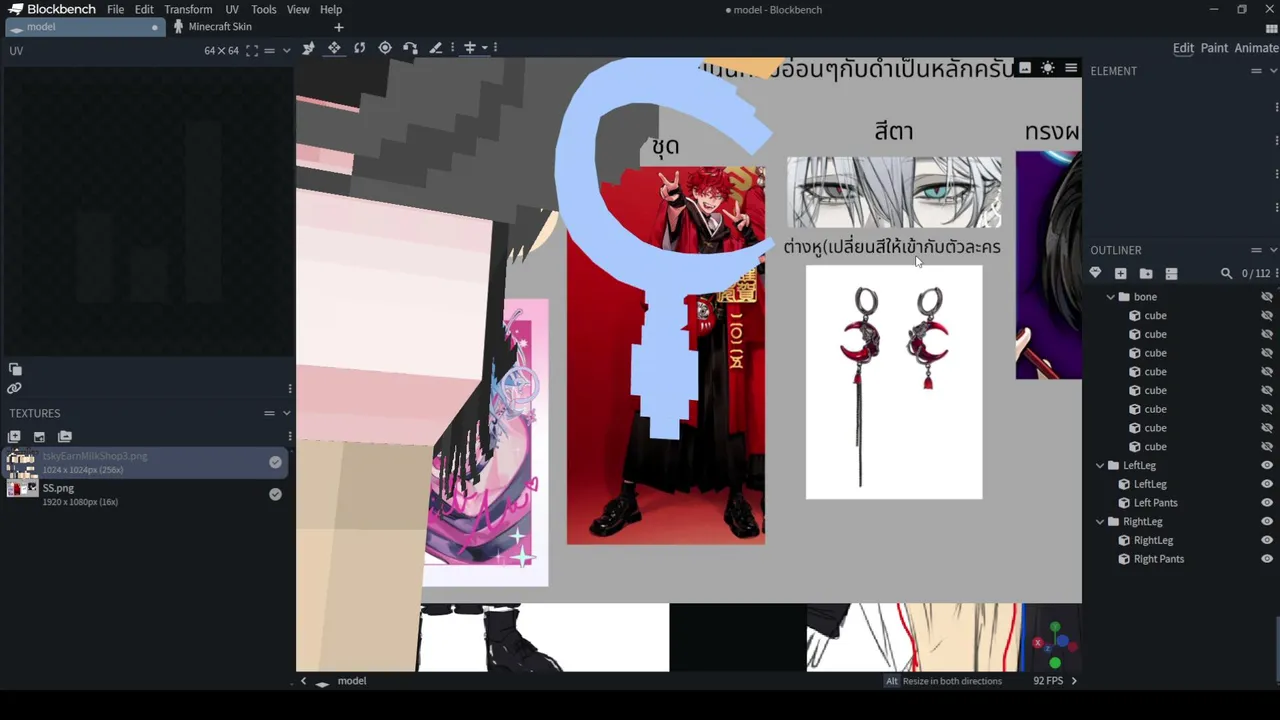Select the tskyEarnMilkShop3.png texture
This screenshot has height=720, width=1280.
click(146, 462)
